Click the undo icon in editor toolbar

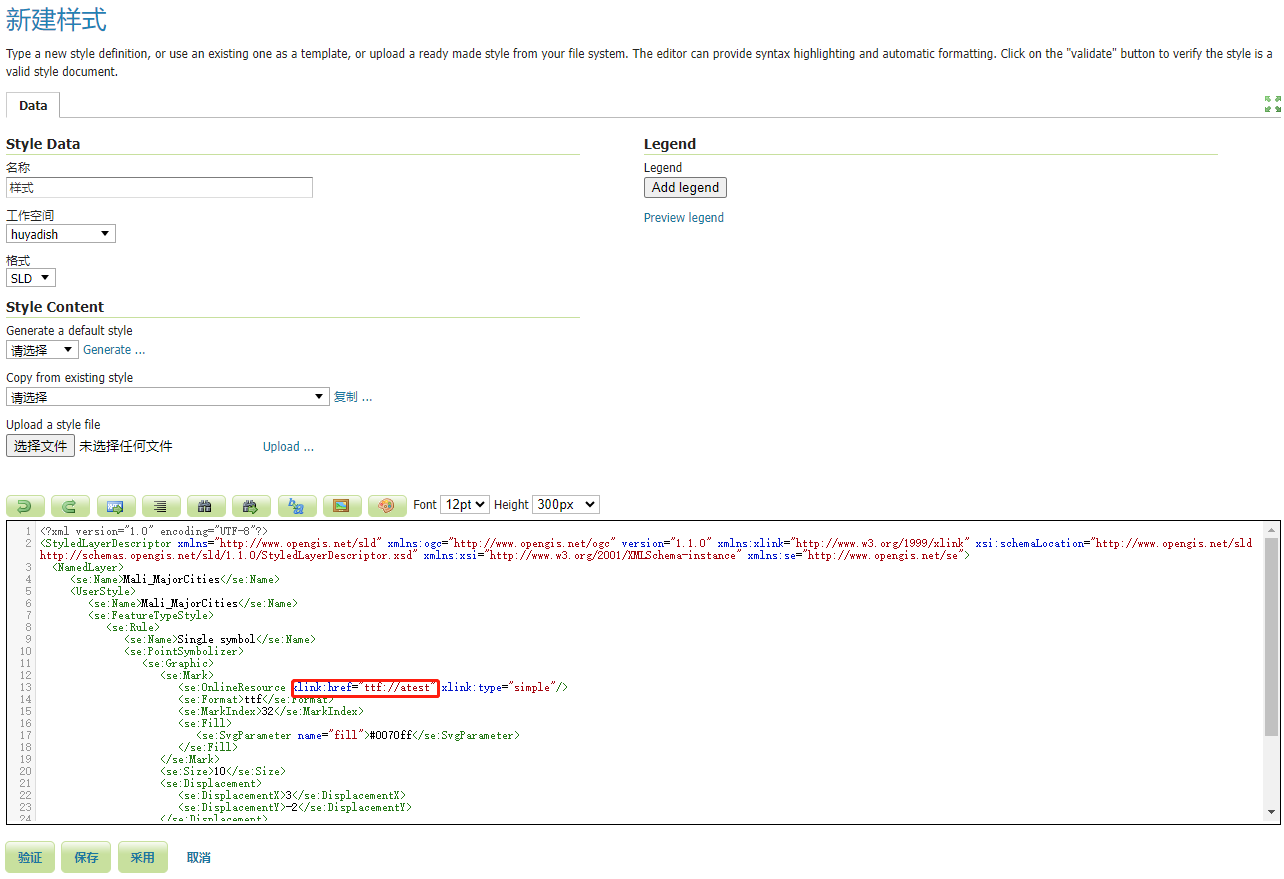click(x=25, y=506)
